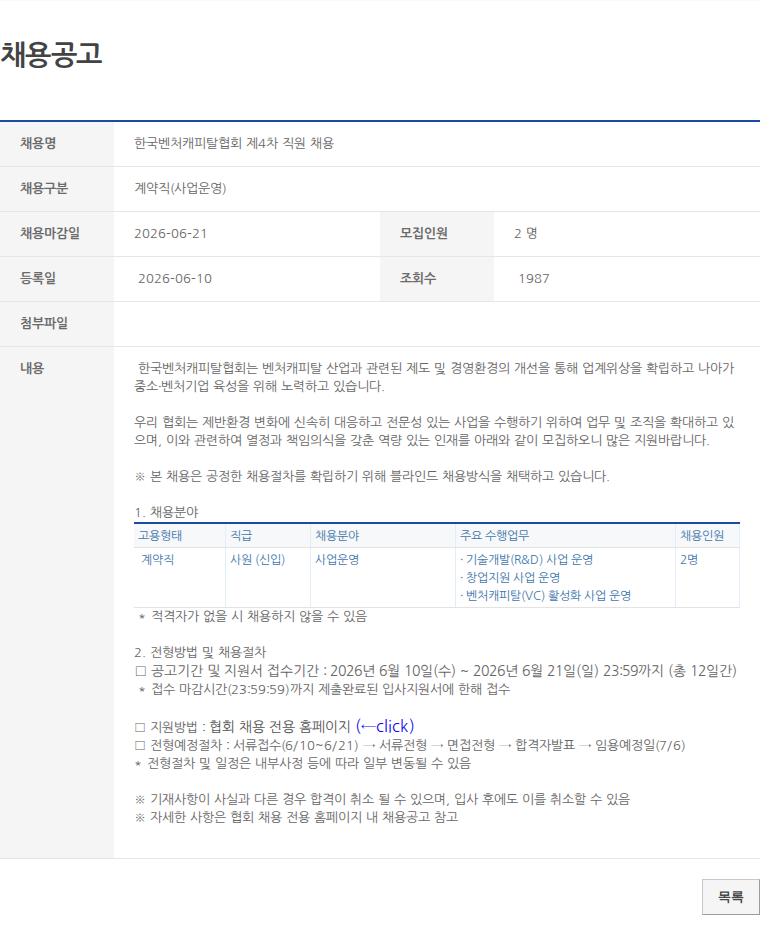This screenshot has width=760, height=930.
Task: Click the 벤처캐피탈(VC) 활성화 사업 운영 duty line
Action: coord(545,595)
